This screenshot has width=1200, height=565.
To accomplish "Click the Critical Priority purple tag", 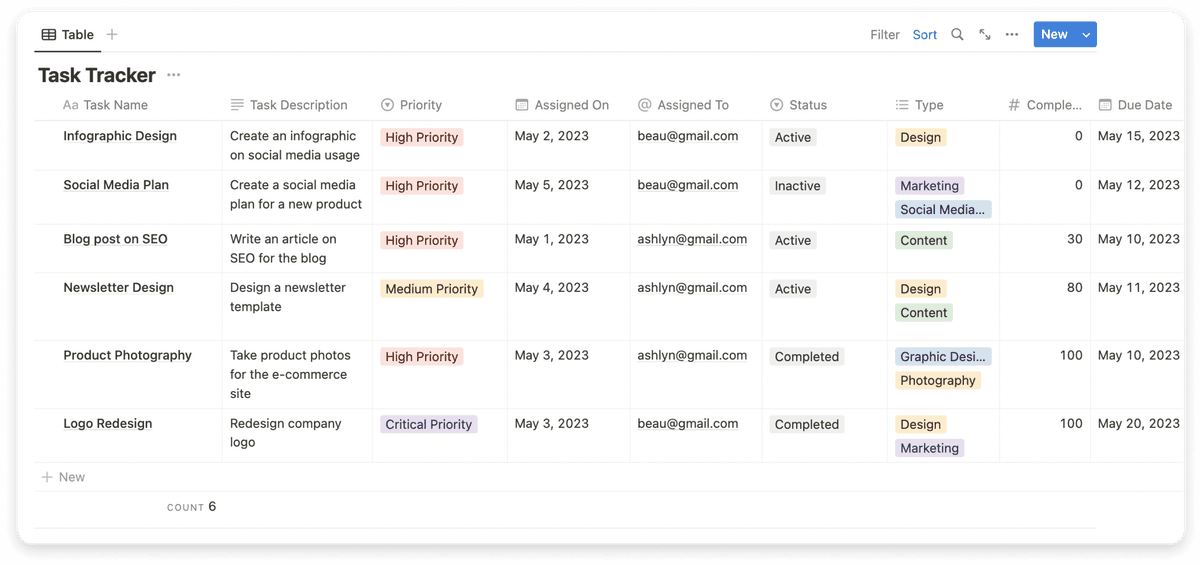I will tap(429, 424).
